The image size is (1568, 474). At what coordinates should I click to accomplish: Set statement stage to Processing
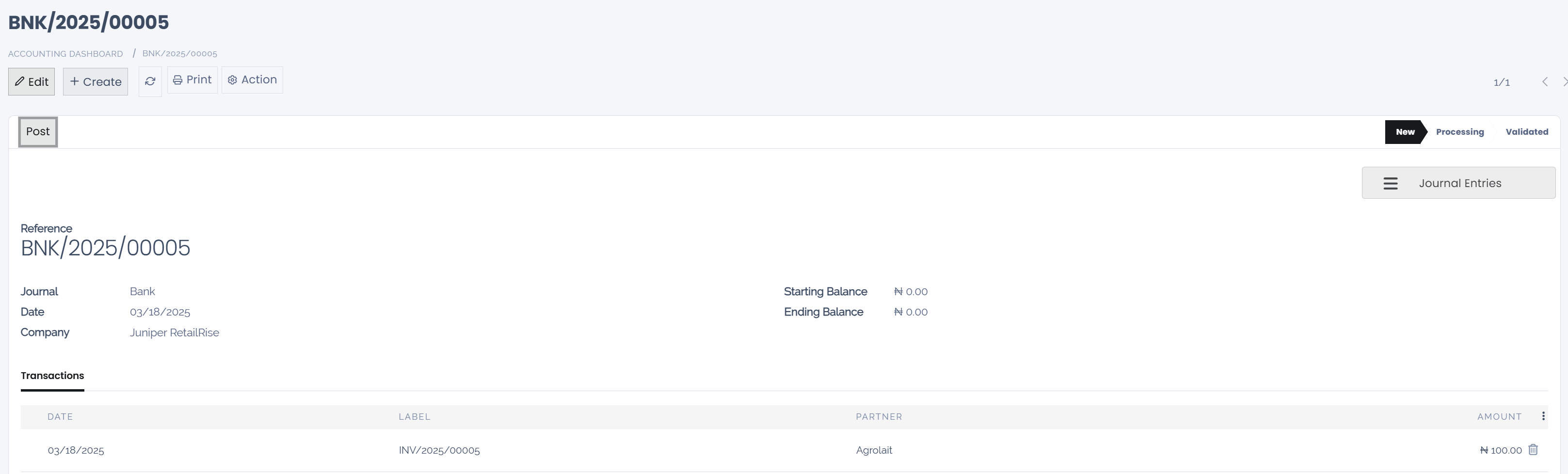[1460, 131]
